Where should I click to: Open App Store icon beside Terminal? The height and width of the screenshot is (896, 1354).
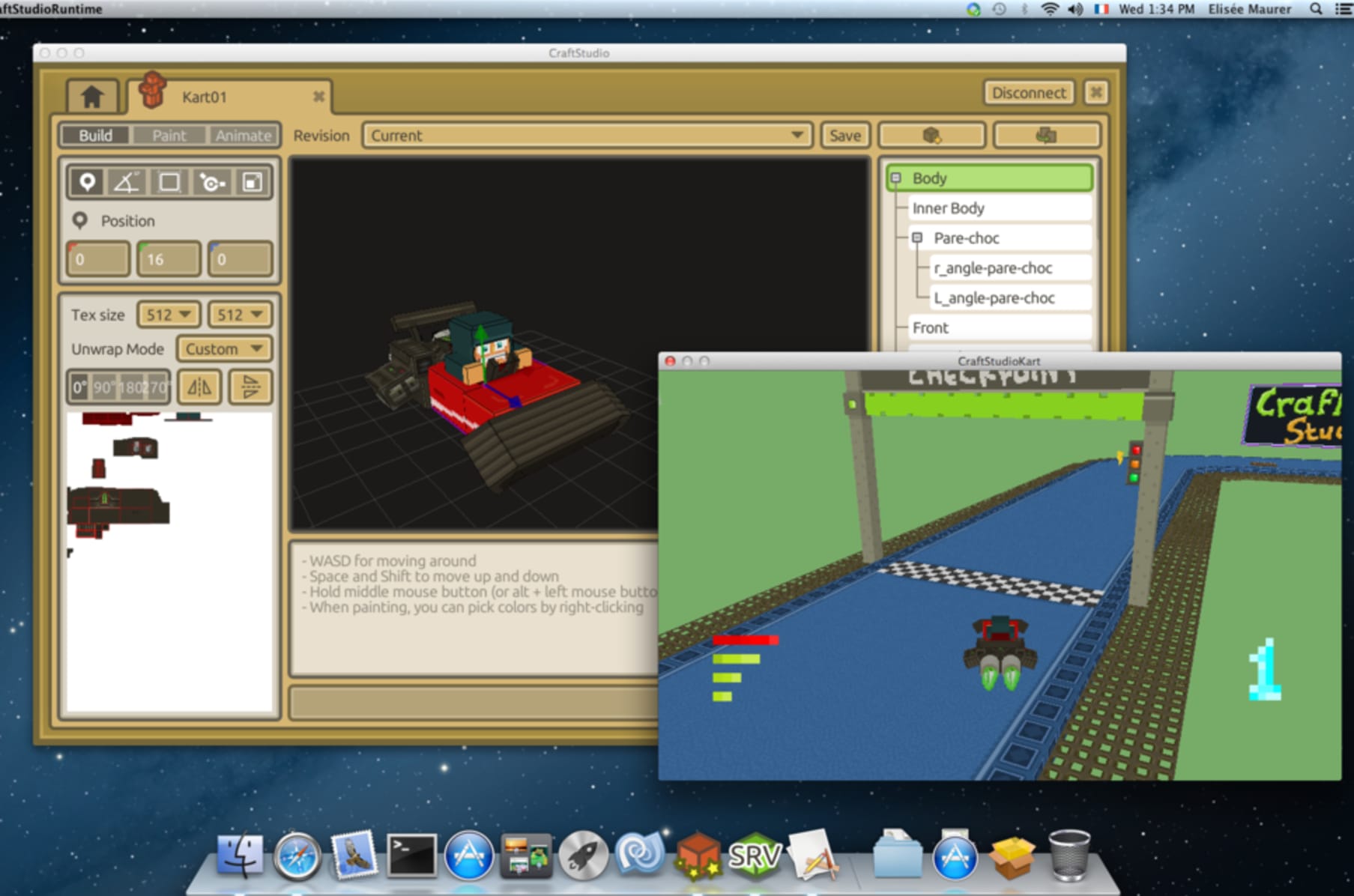click(468, 856)
